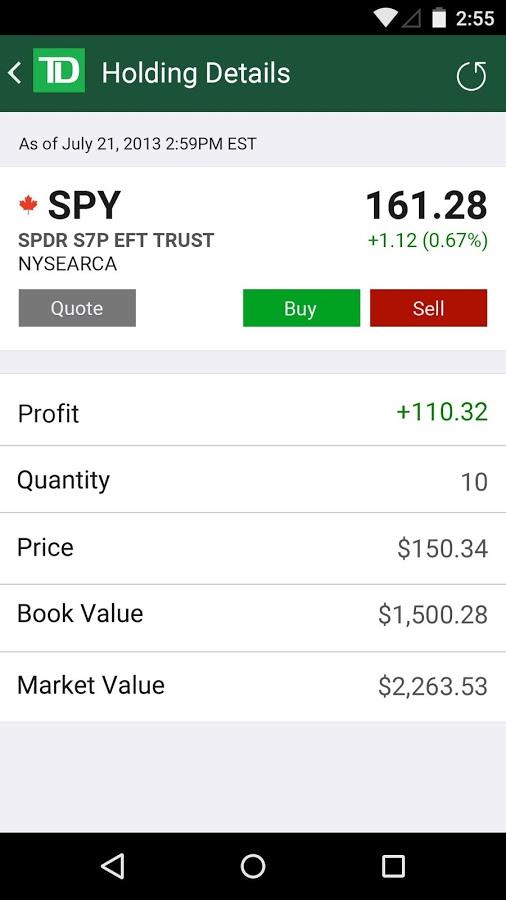
Task: Tap the battery status icon
Action: click(439, 18)
